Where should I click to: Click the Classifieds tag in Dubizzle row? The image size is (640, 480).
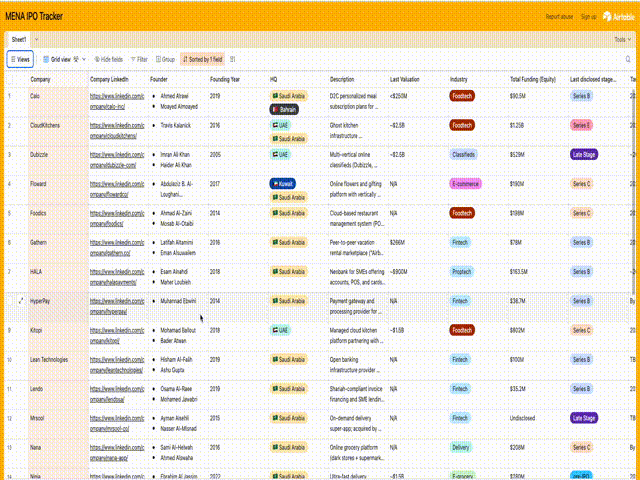(x=463, y=154)
